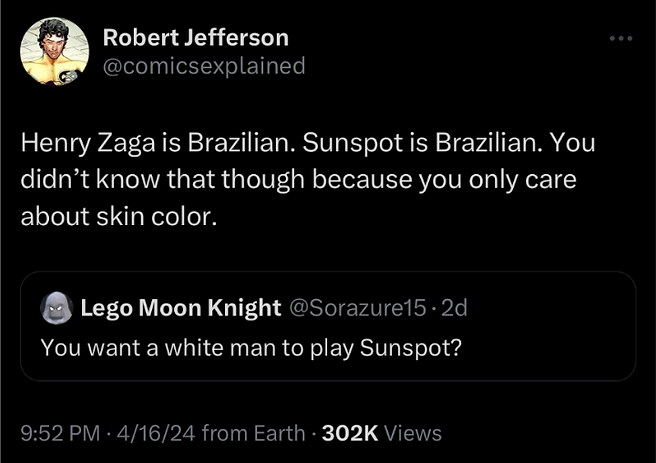The width and height of the screenshot is (656, 463).
Task: Click the line "about skin color."
Action: tap(118, 216)
